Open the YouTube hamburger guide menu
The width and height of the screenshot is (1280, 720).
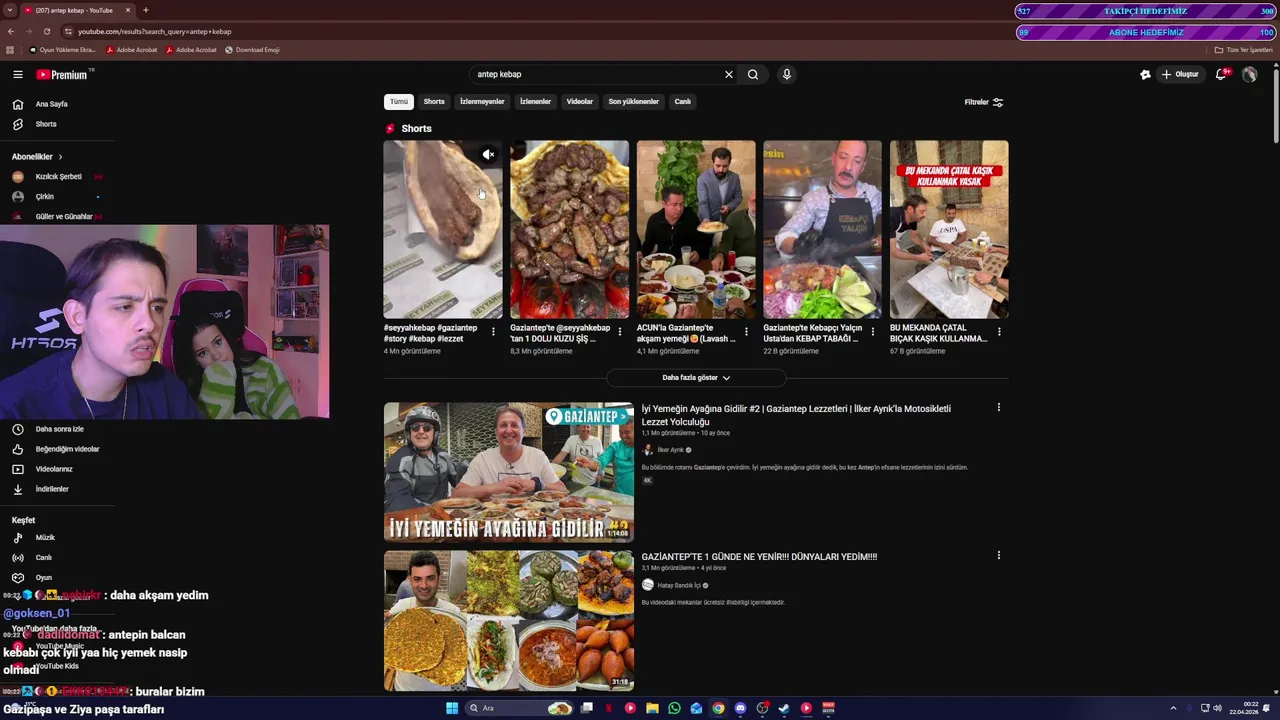click(17, 74)
